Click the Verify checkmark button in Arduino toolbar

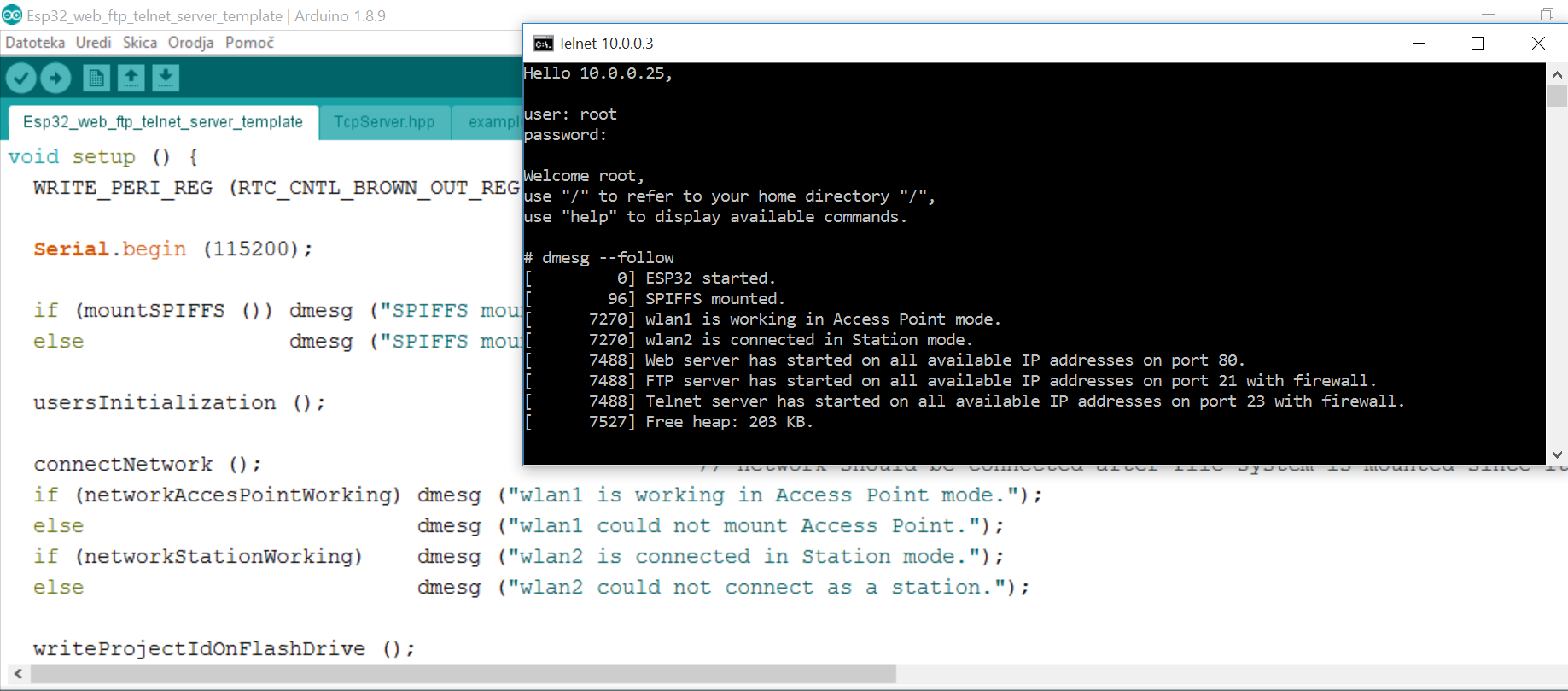[20, 79]
